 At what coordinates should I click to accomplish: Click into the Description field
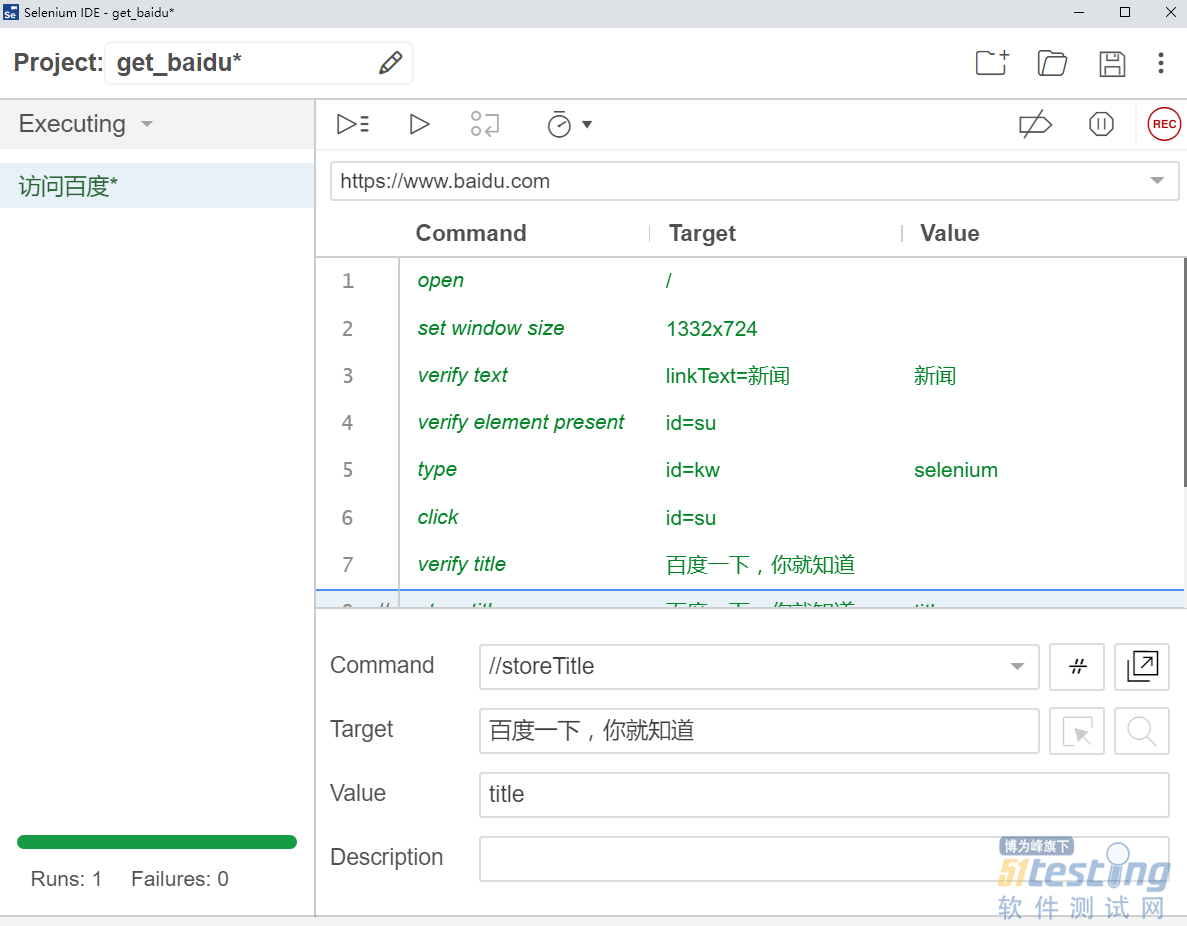824,859
